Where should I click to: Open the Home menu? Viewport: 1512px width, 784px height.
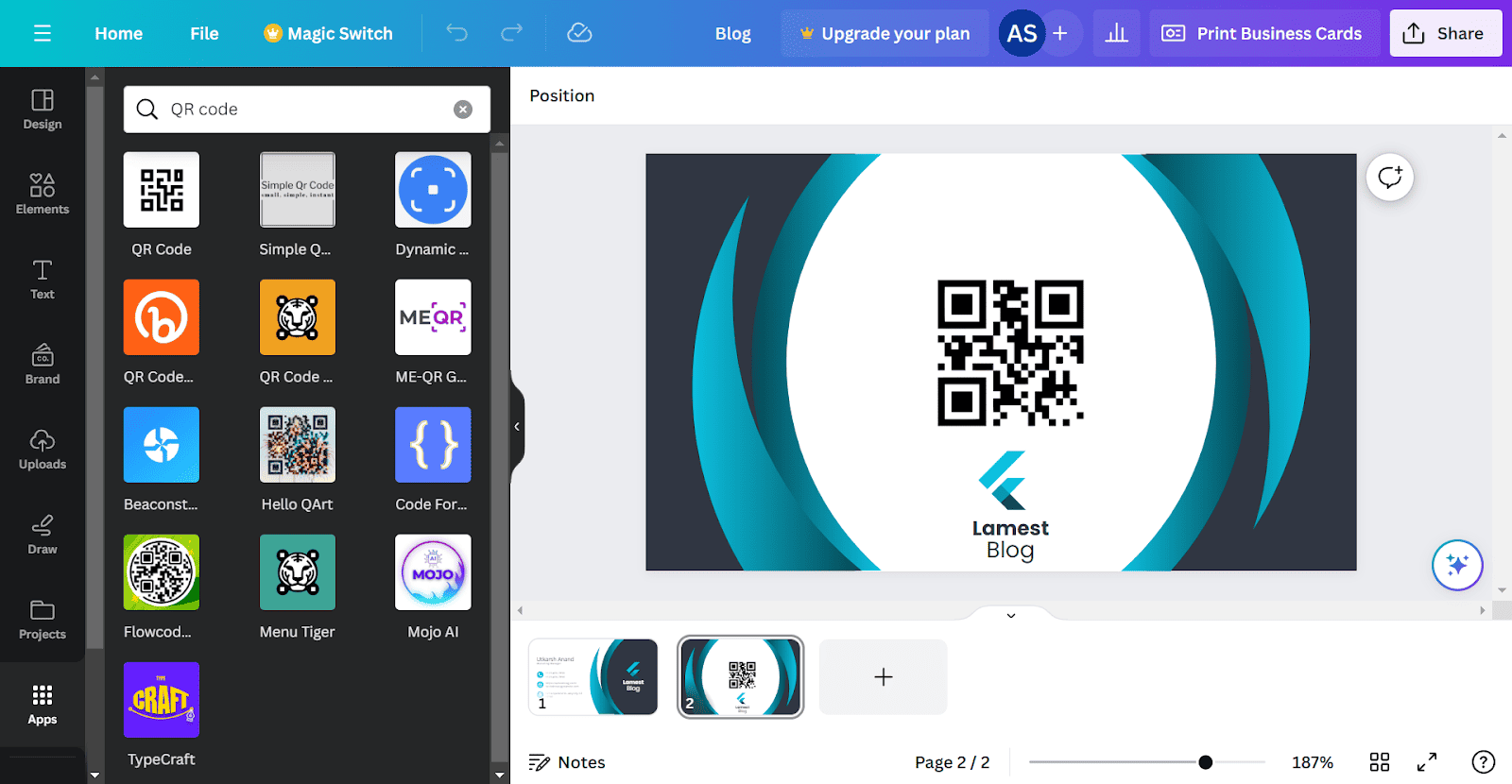(x=119, y=33)
